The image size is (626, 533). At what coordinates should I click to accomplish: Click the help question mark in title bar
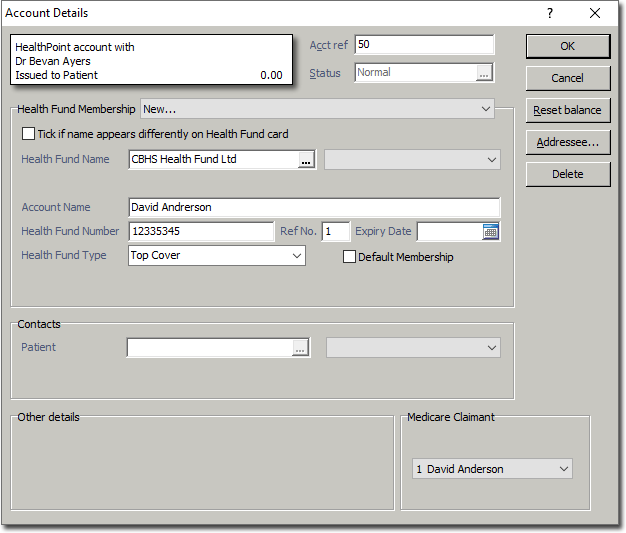[x=549, y=13]
